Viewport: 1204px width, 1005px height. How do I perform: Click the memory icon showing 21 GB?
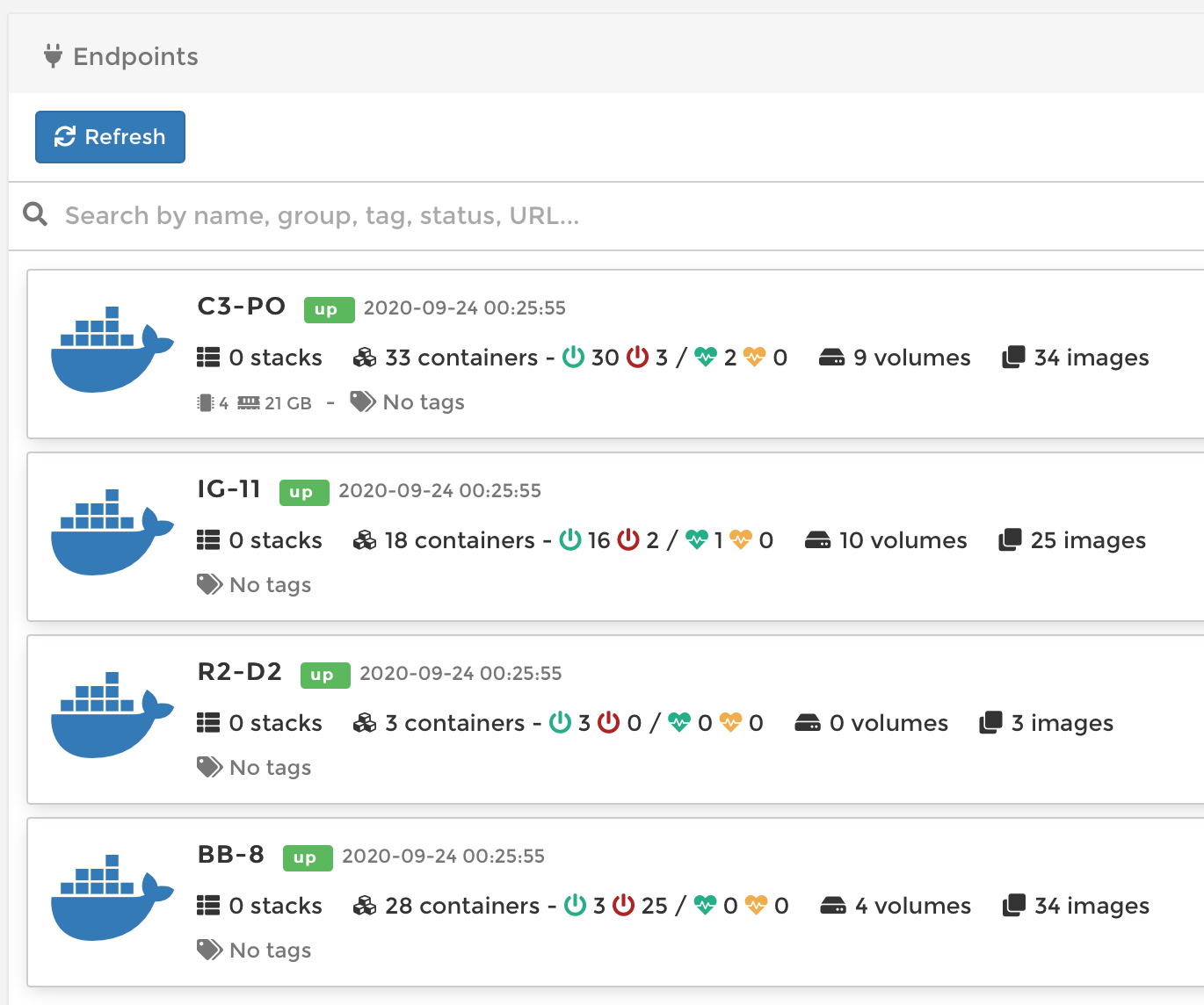point(249,401)
